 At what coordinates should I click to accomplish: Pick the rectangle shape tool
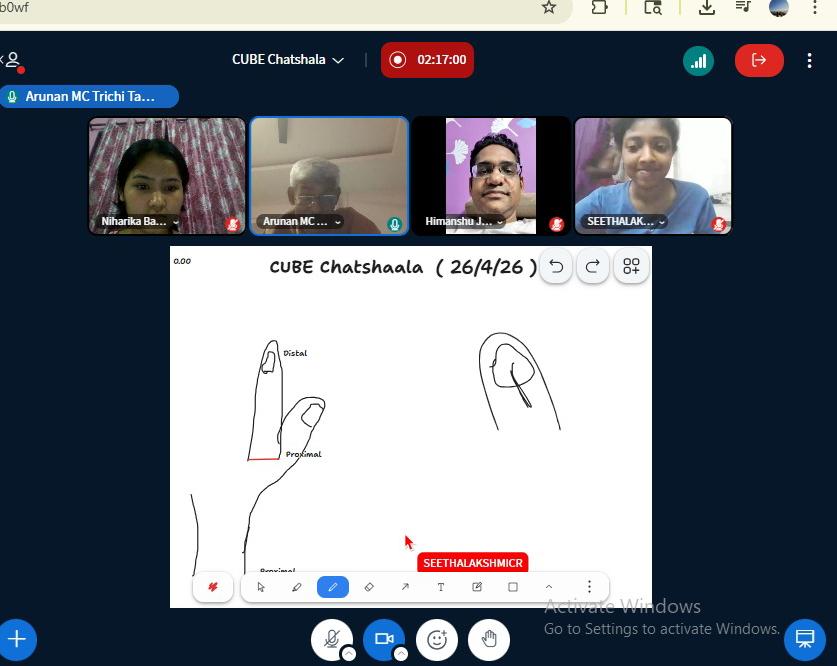pyautogui.click(x=513, y=587)
